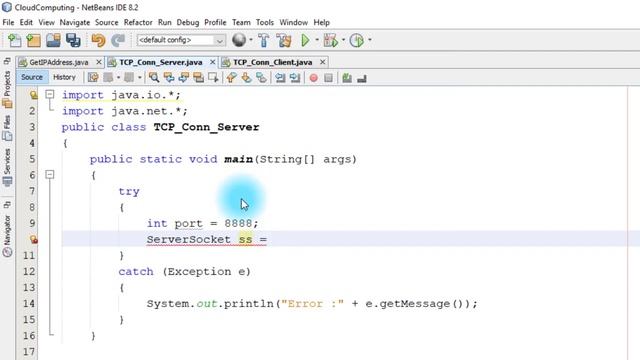Image resolution: width=640 pixels, height=360 pixels.
Task: Click the Redo arrow icon
Action: [x=118, y=40]
